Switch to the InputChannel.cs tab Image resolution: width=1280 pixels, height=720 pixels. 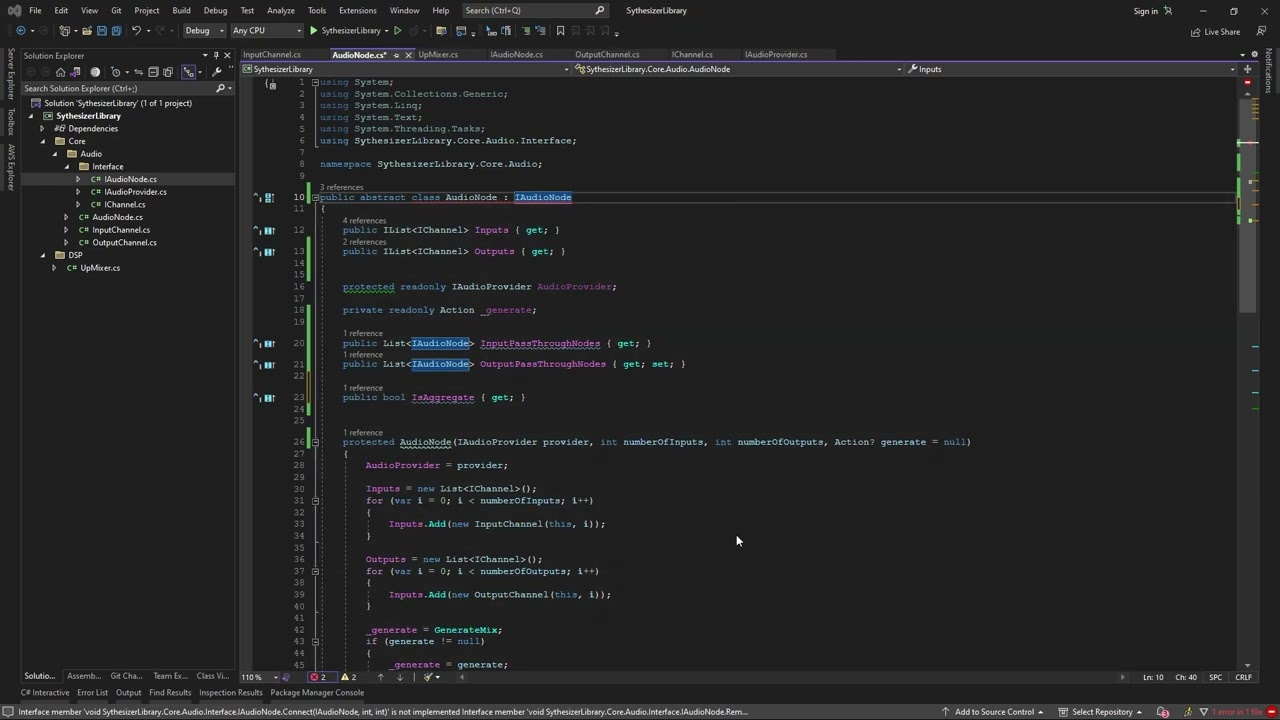272,55
